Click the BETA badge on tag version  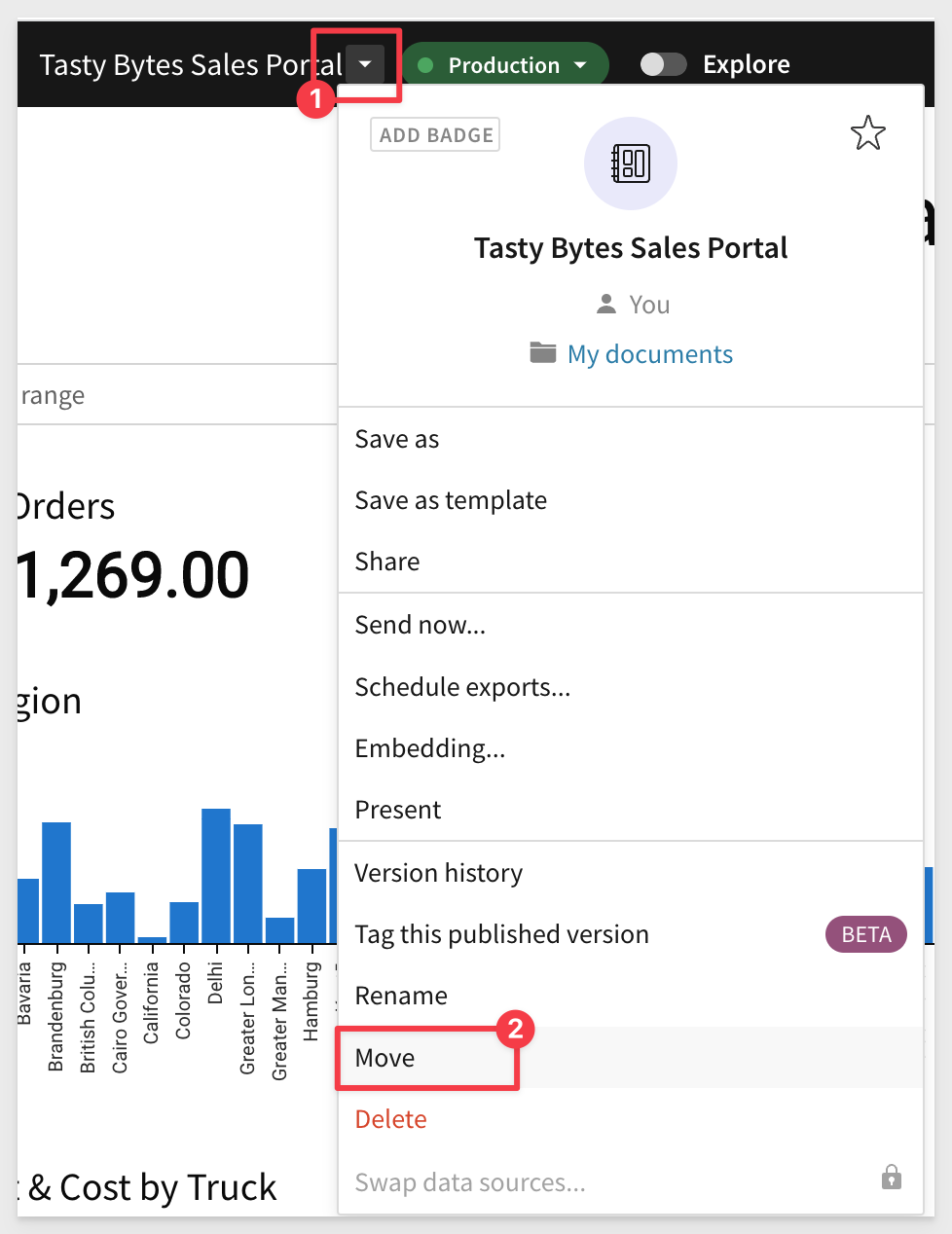[865, 934]
